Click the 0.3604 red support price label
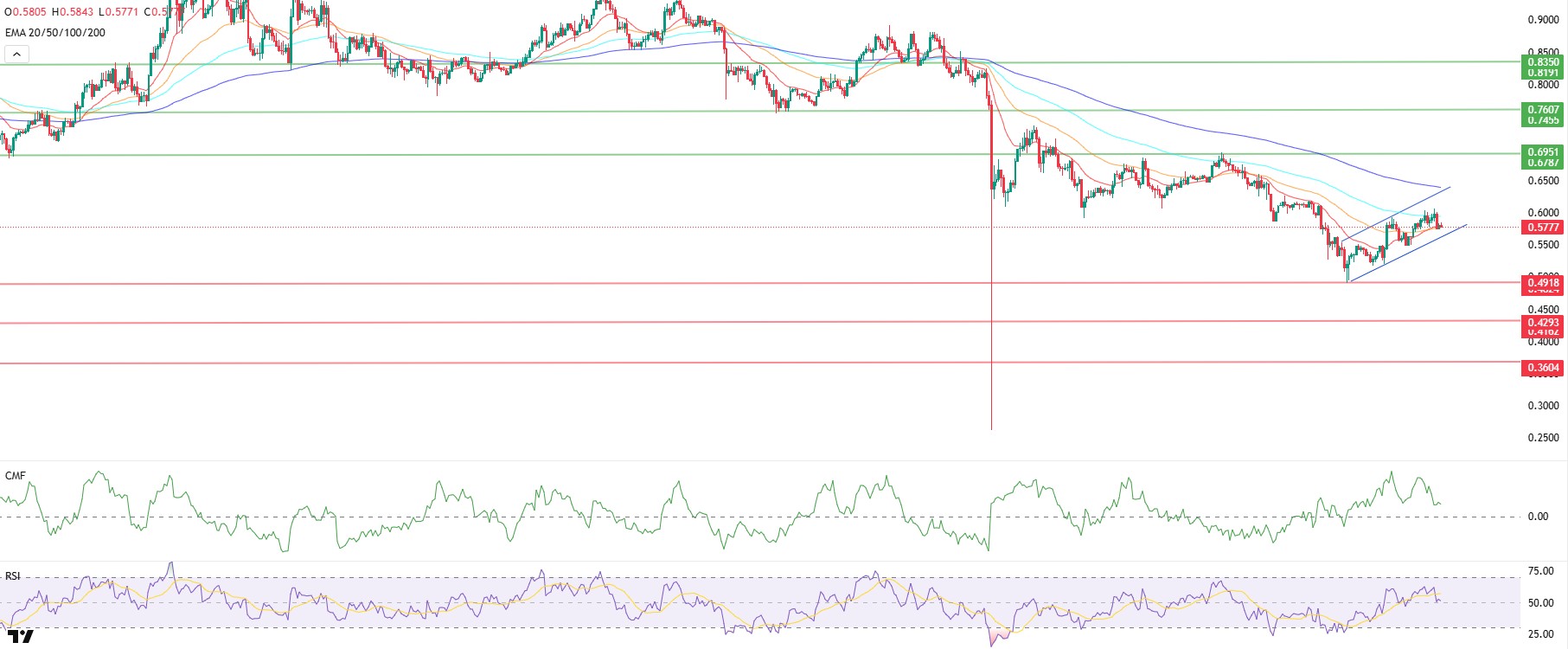 click(x=1543, y=368)
